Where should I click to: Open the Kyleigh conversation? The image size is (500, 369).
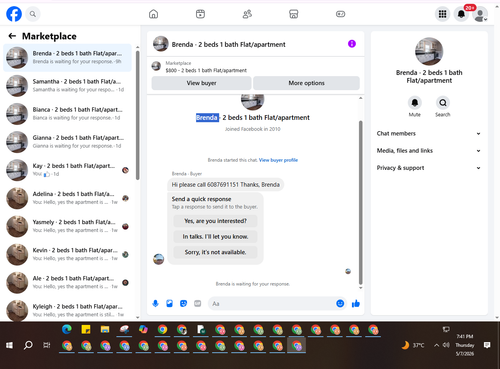pos(67,310)
